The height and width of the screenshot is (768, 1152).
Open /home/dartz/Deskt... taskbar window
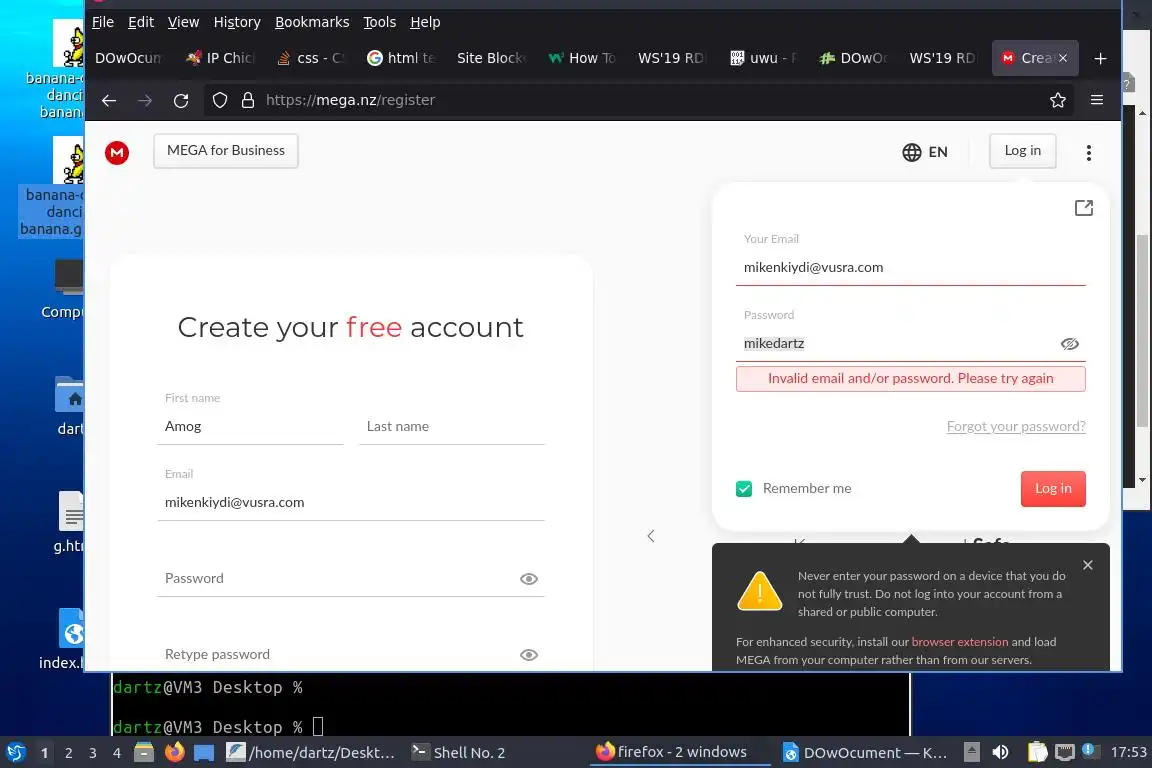311,753
